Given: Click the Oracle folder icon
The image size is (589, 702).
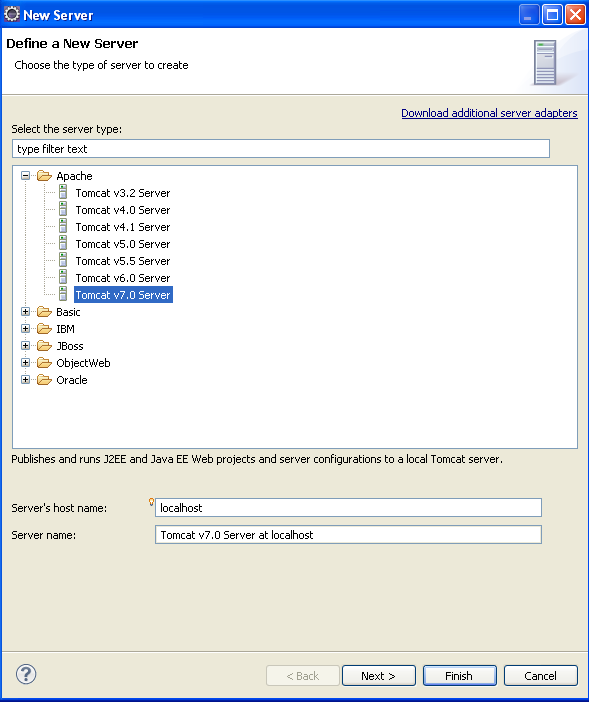Looking at the screenshot, I should pyautogui.click(x=44, y=380).
